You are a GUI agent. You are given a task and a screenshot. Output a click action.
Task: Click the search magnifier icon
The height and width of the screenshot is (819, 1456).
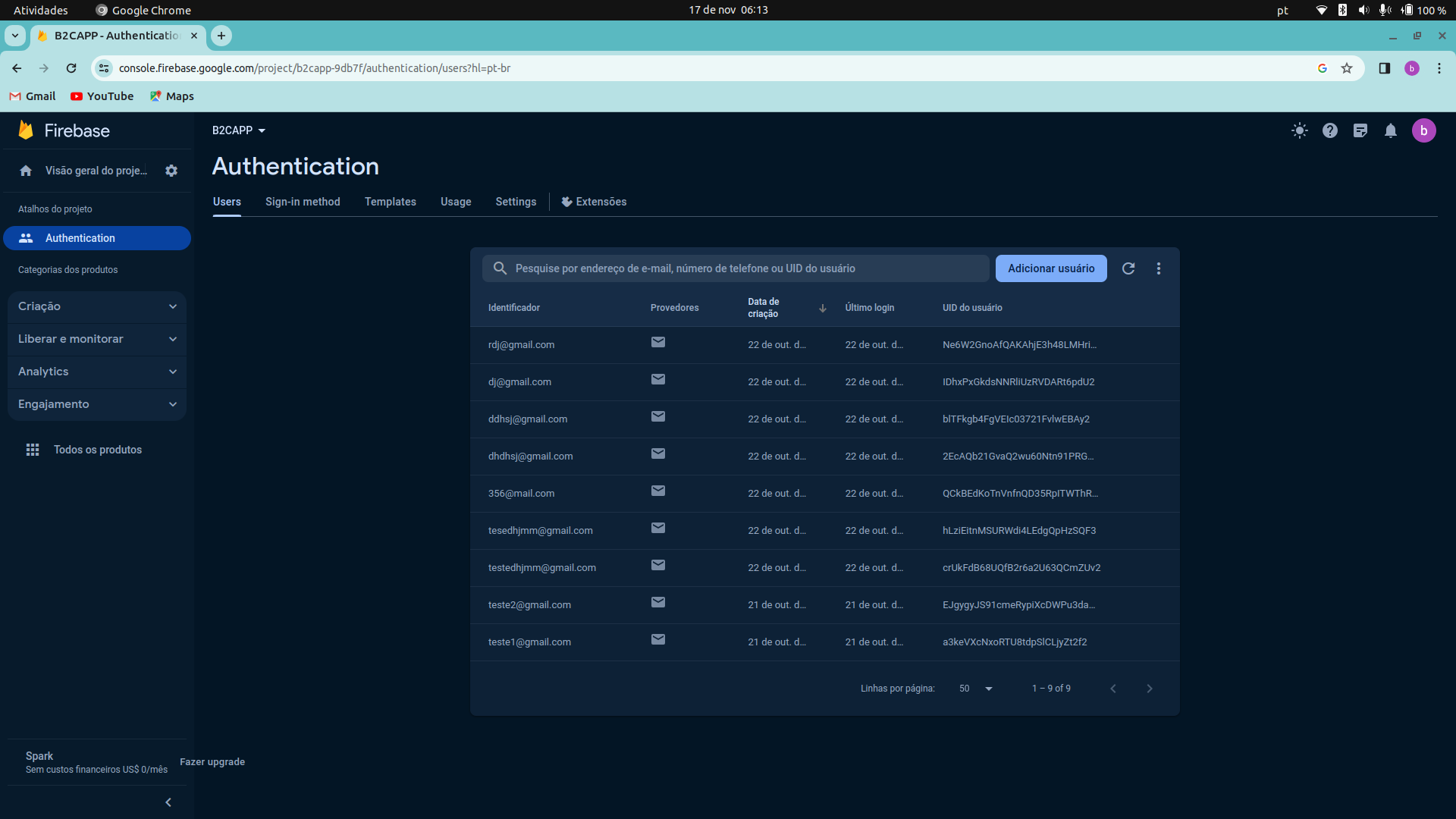[500, 268]
